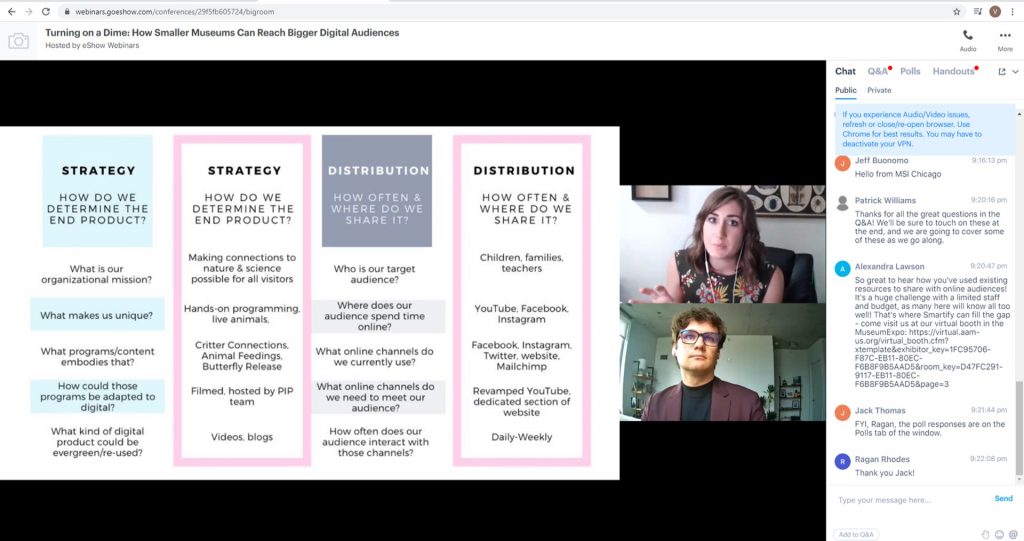Click the raise hand icon
This screenshot has height=541, width=1024.
(985, 534)
